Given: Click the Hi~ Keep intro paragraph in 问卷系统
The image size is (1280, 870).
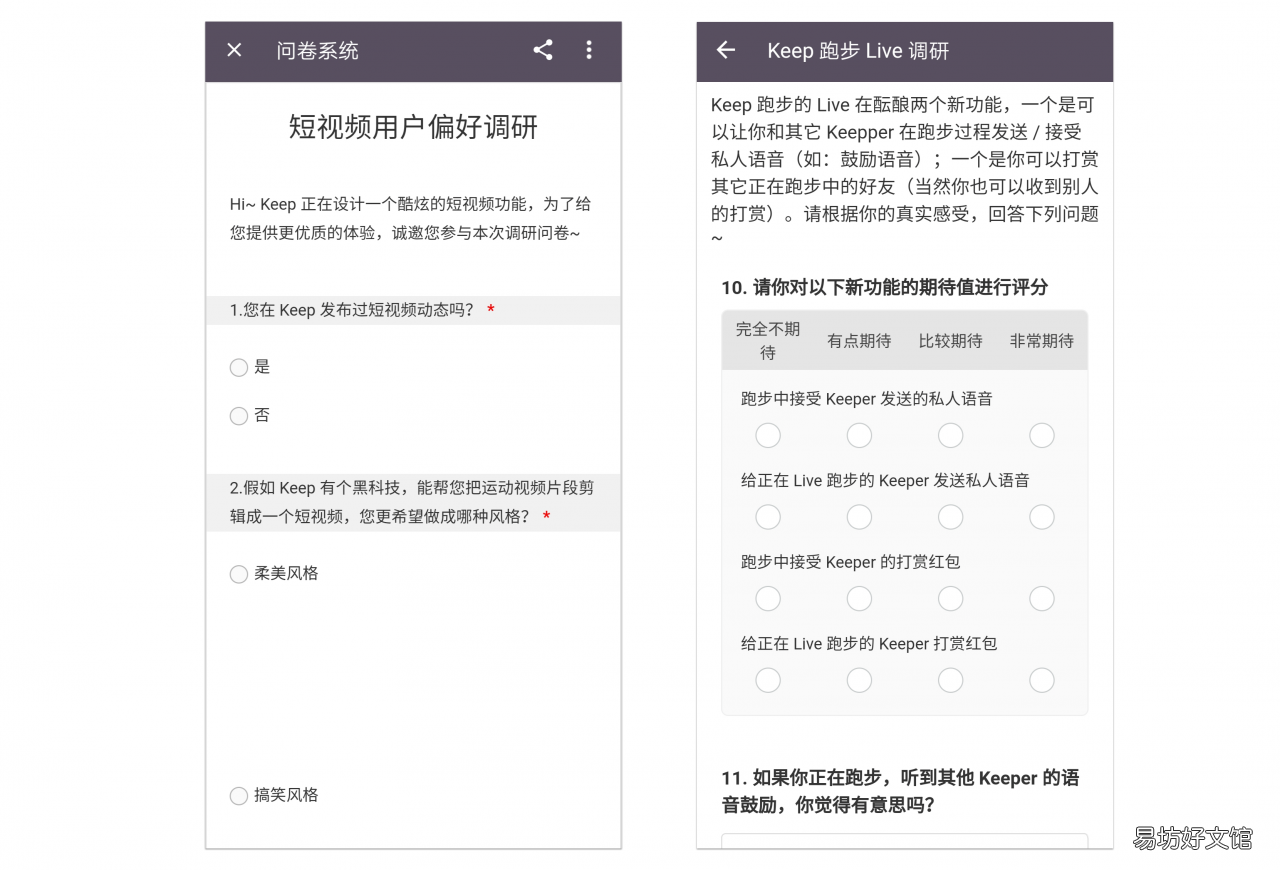Looking at the screenshot, I should (x=410, y=218).
